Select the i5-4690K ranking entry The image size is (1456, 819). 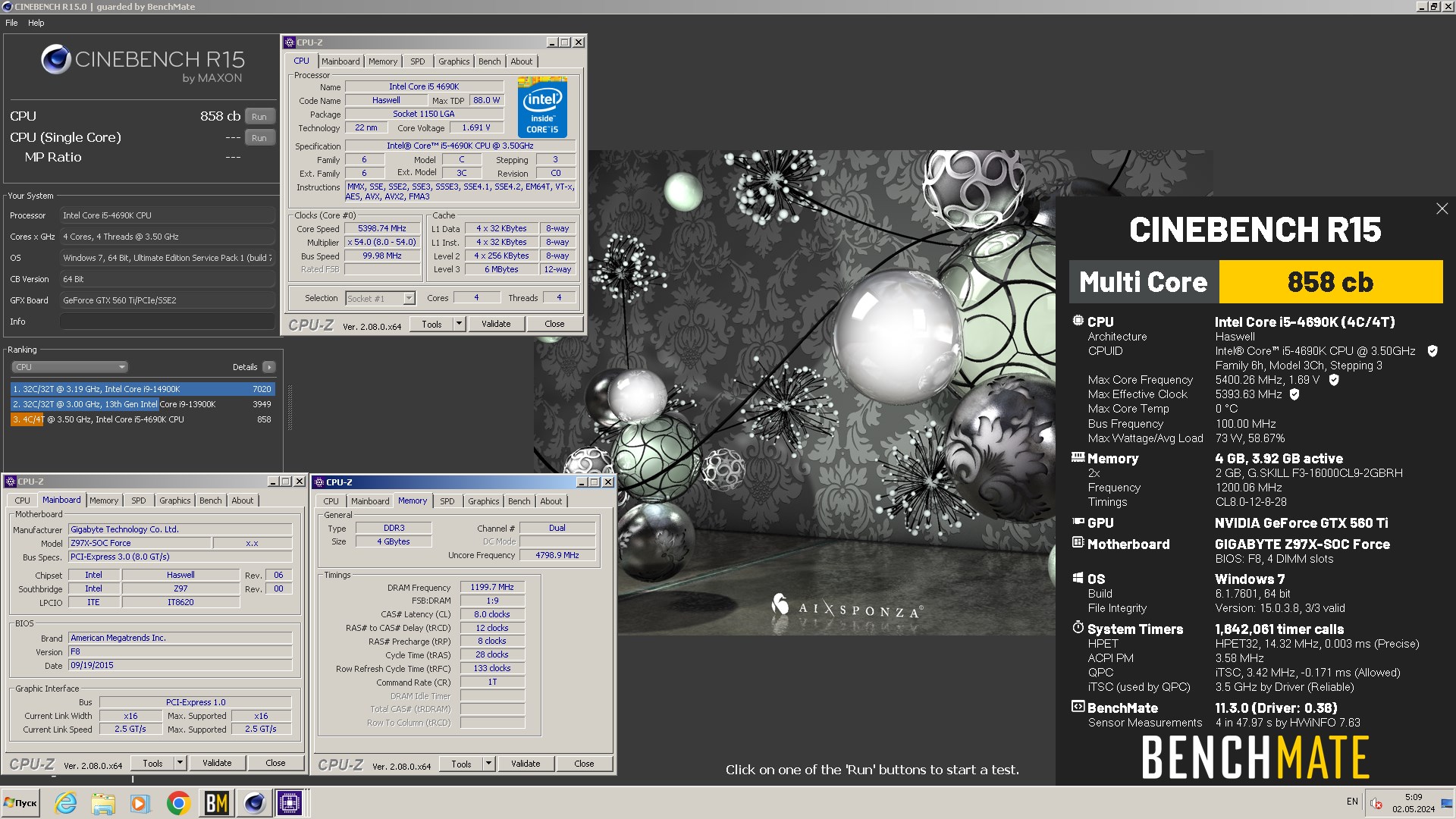point(143,419)
